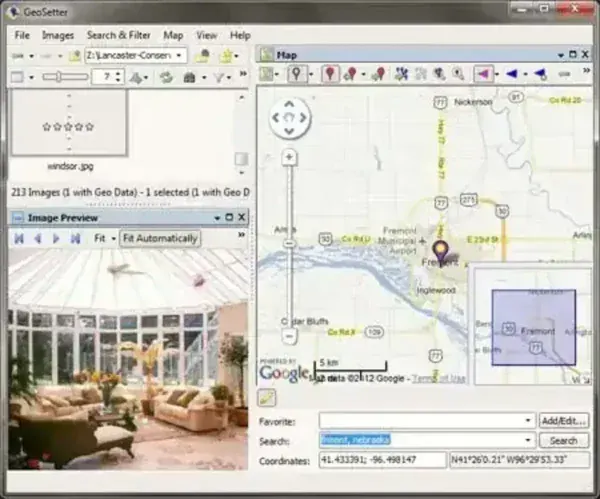Toggle the show image position marker button
The image size is (600, 499).
(x=297, y=73)
